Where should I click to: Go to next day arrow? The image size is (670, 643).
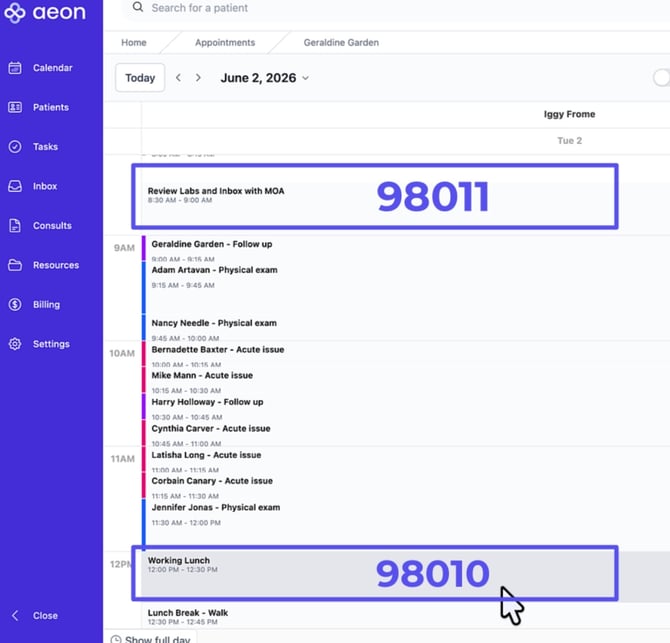[198, 77]
